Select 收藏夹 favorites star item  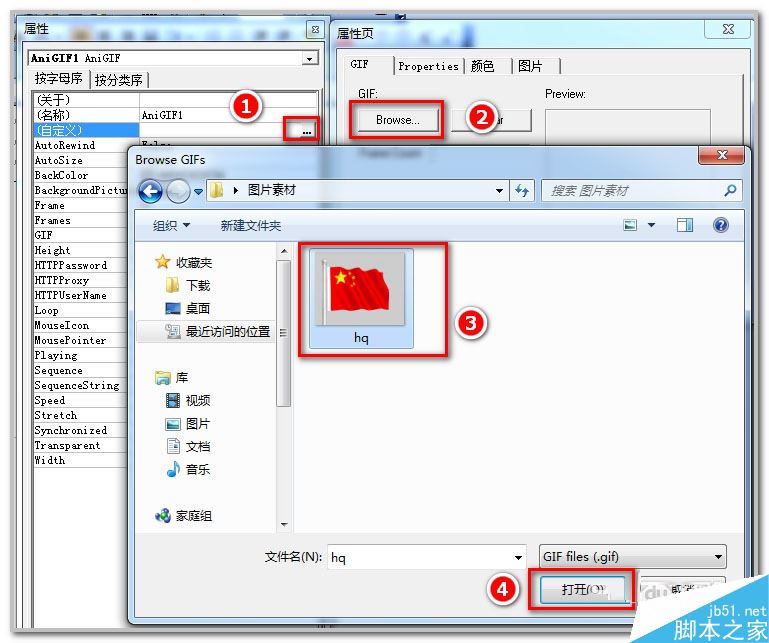click(x=183, y=262)
